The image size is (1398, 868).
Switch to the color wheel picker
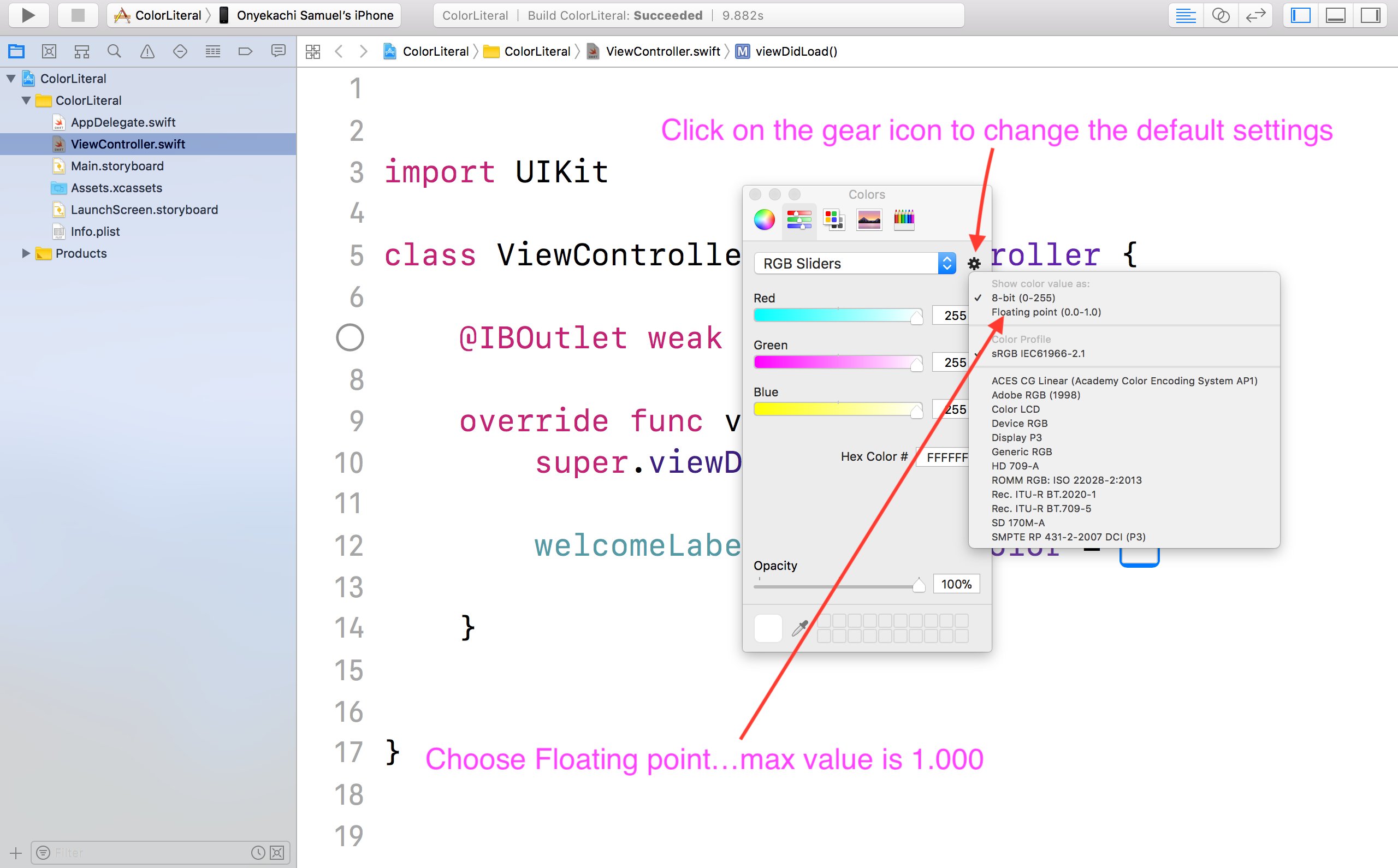(x=764, y=220)
